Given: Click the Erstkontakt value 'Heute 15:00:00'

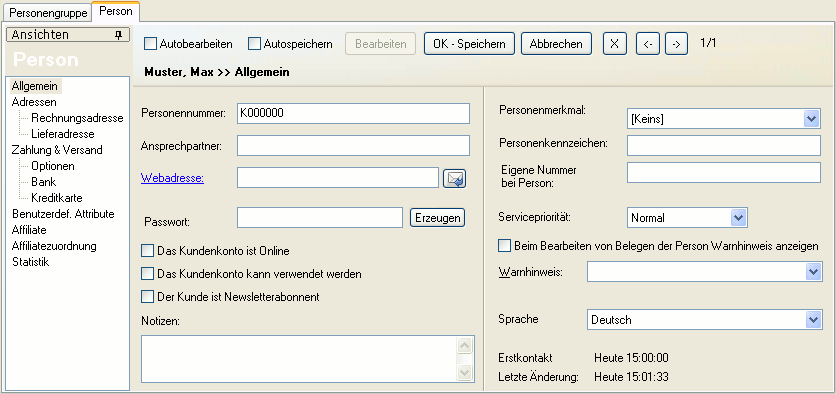Looking at the screenshot, I should 631,358.
